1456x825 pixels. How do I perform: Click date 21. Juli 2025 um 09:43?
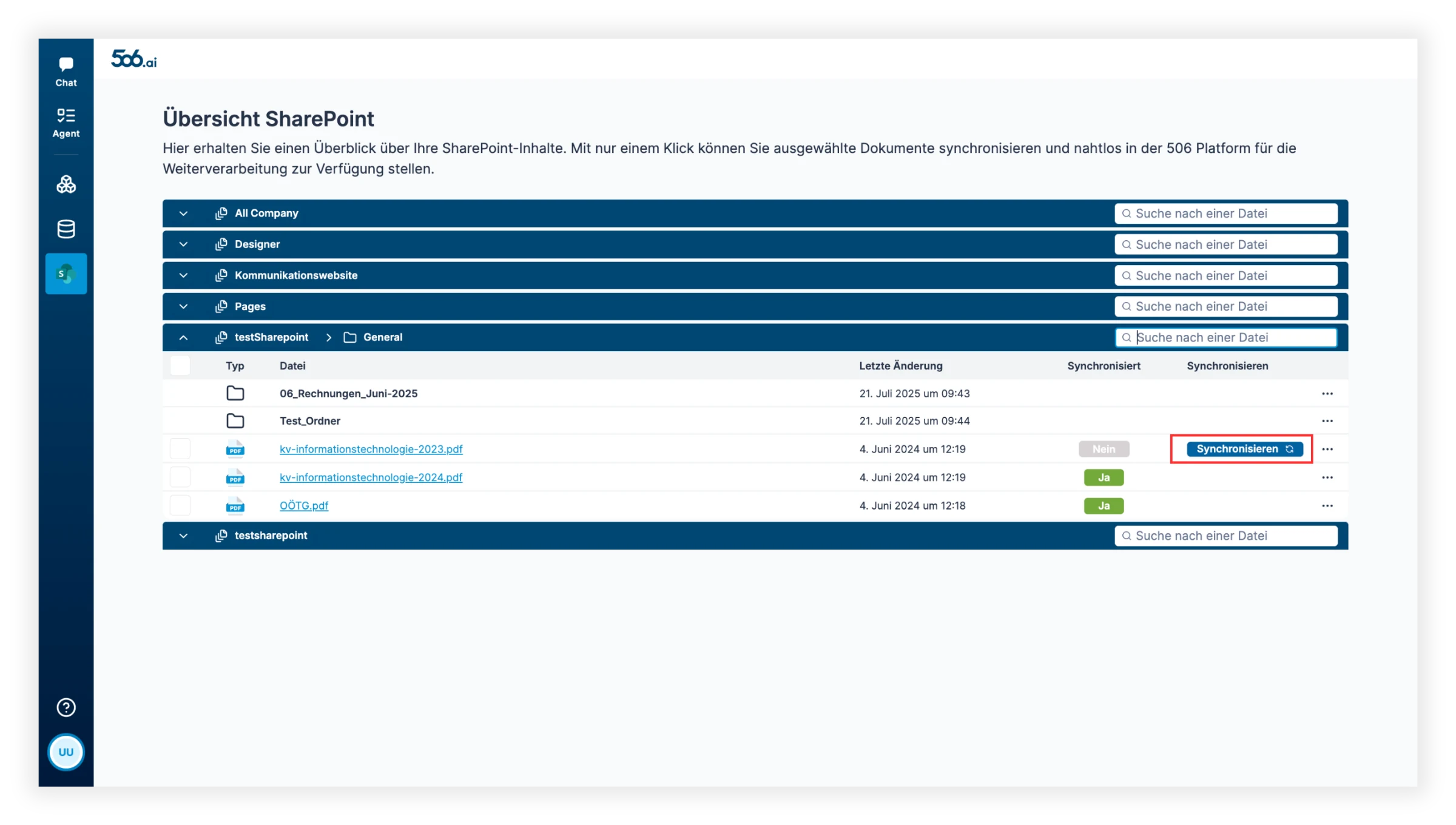(x=914, y=394)
